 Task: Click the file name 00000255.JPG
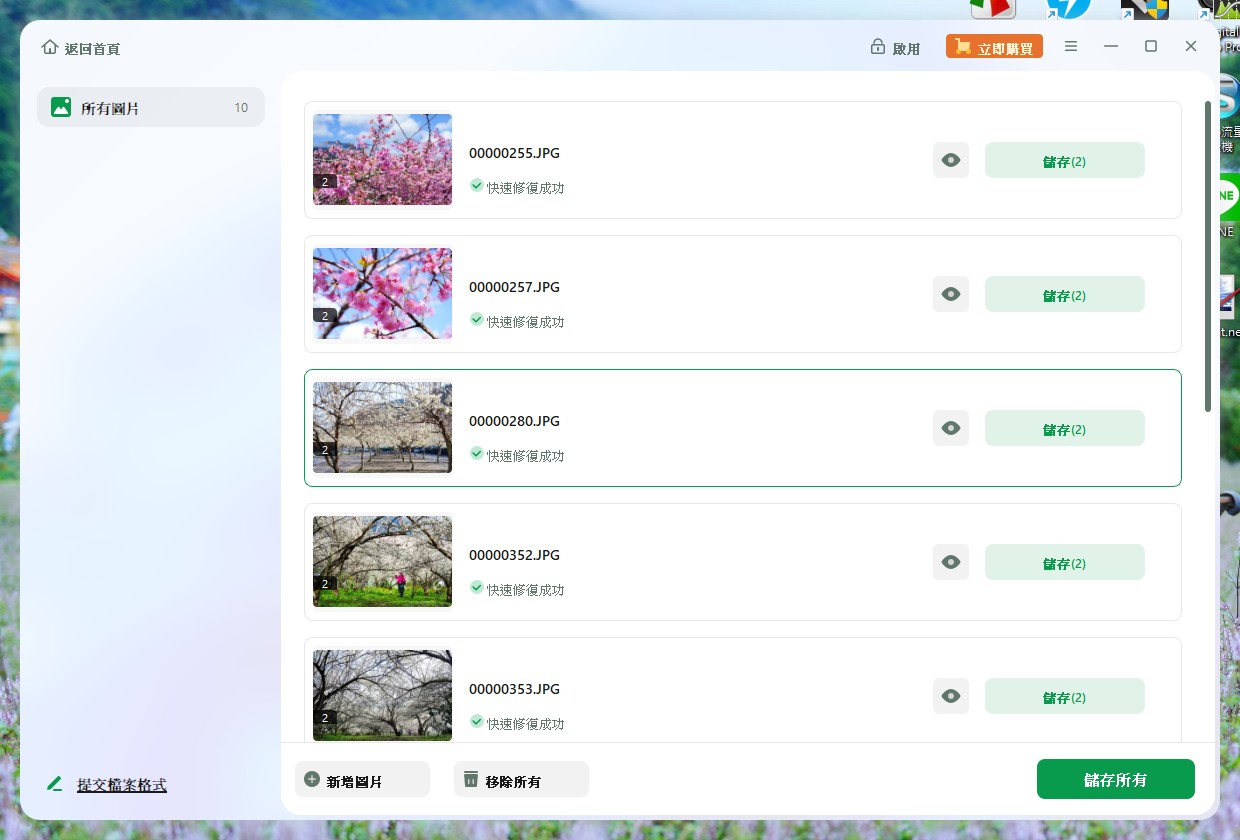[514, 153]
